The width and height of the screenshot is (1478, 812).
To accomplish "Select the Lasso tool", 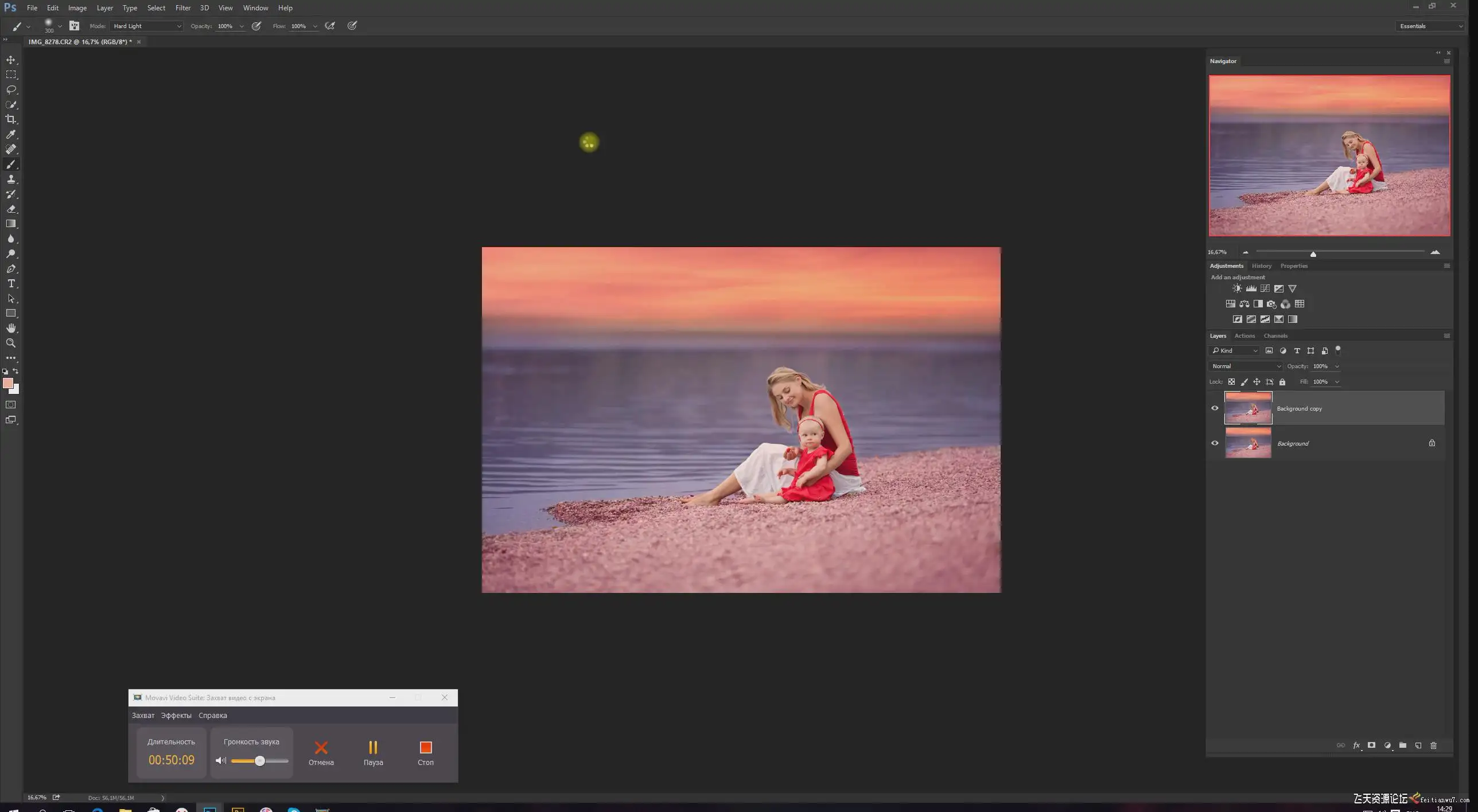I will [11, 89].
